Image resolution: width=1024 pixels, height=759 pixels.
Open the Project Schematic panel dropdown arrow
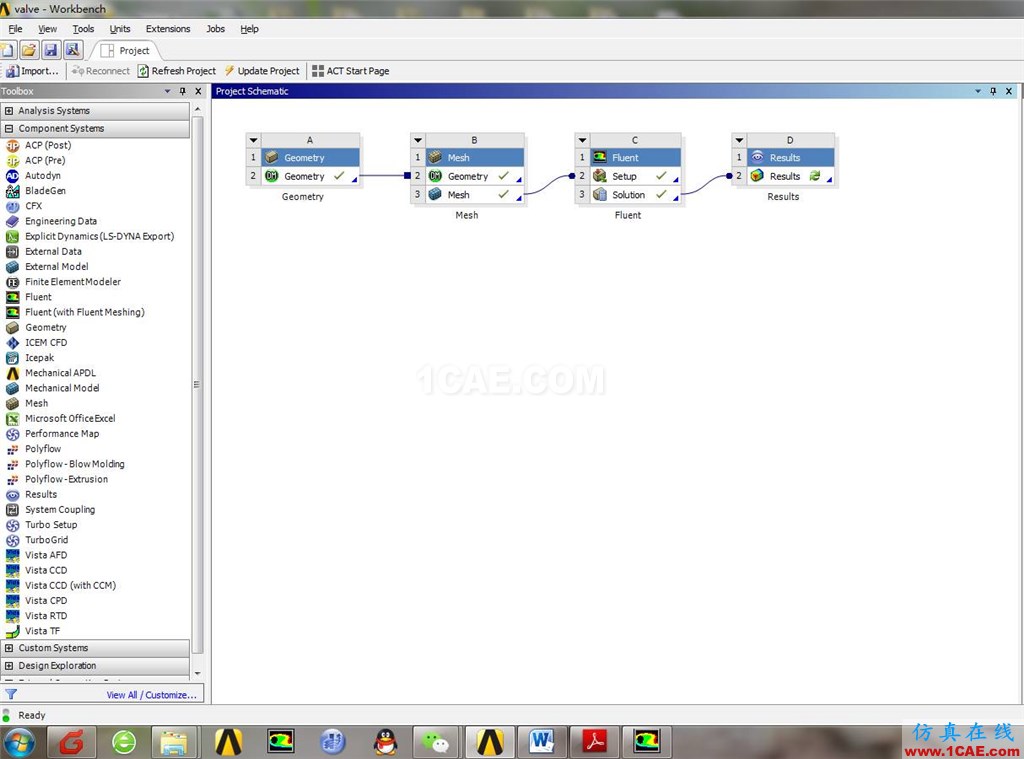(x=978, y=91)
